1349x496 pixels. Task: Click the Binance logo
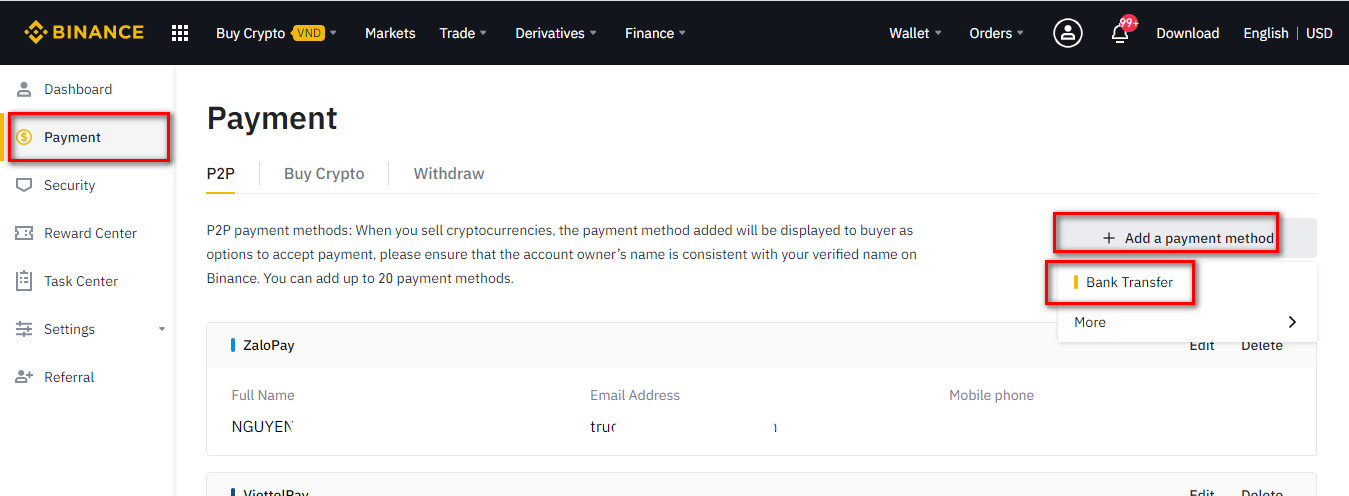coord(84,33)
